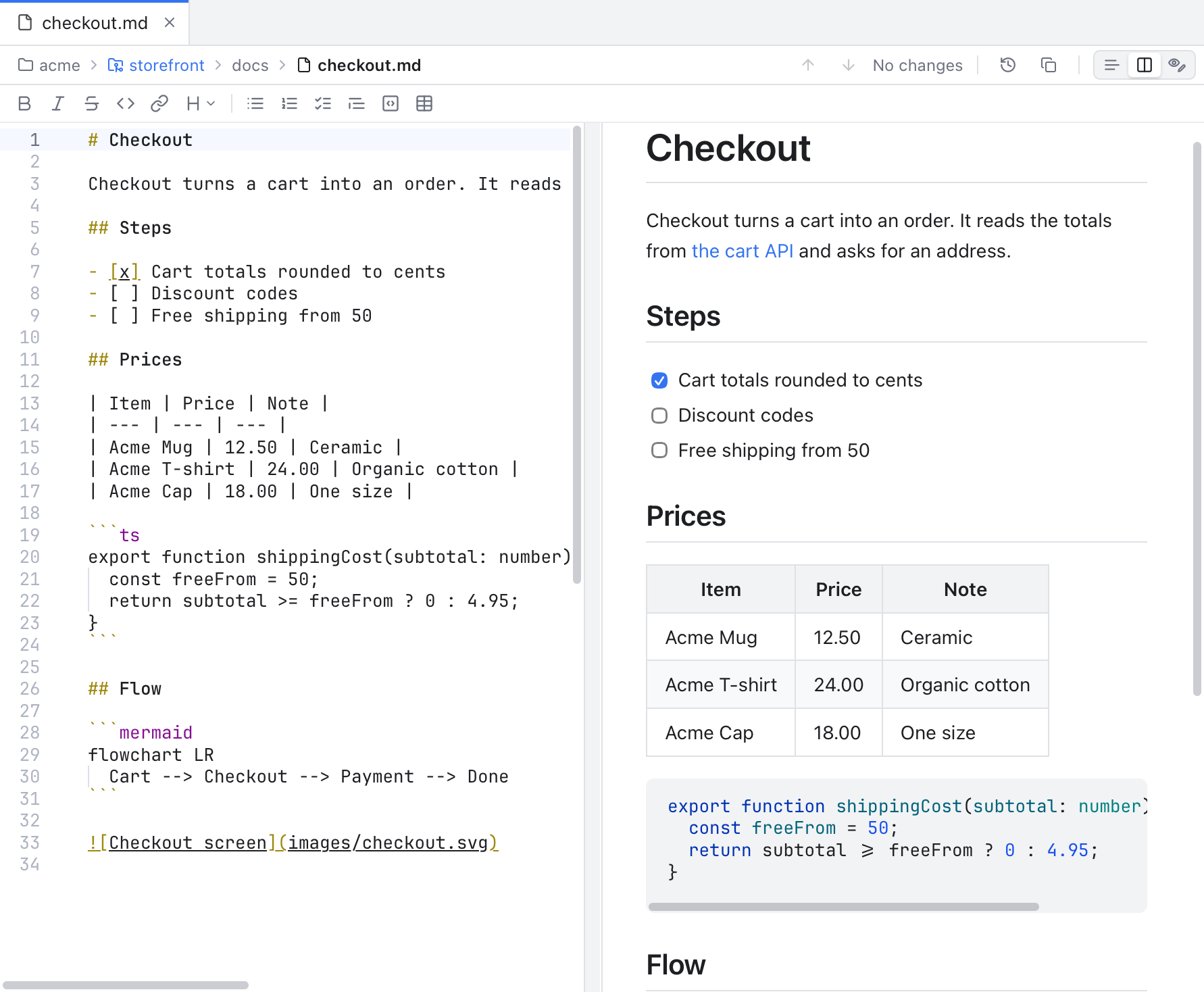Apply strikethrough formatting
The width and height of the screenshot is (1204, 992).
click(x=92, y=103)
